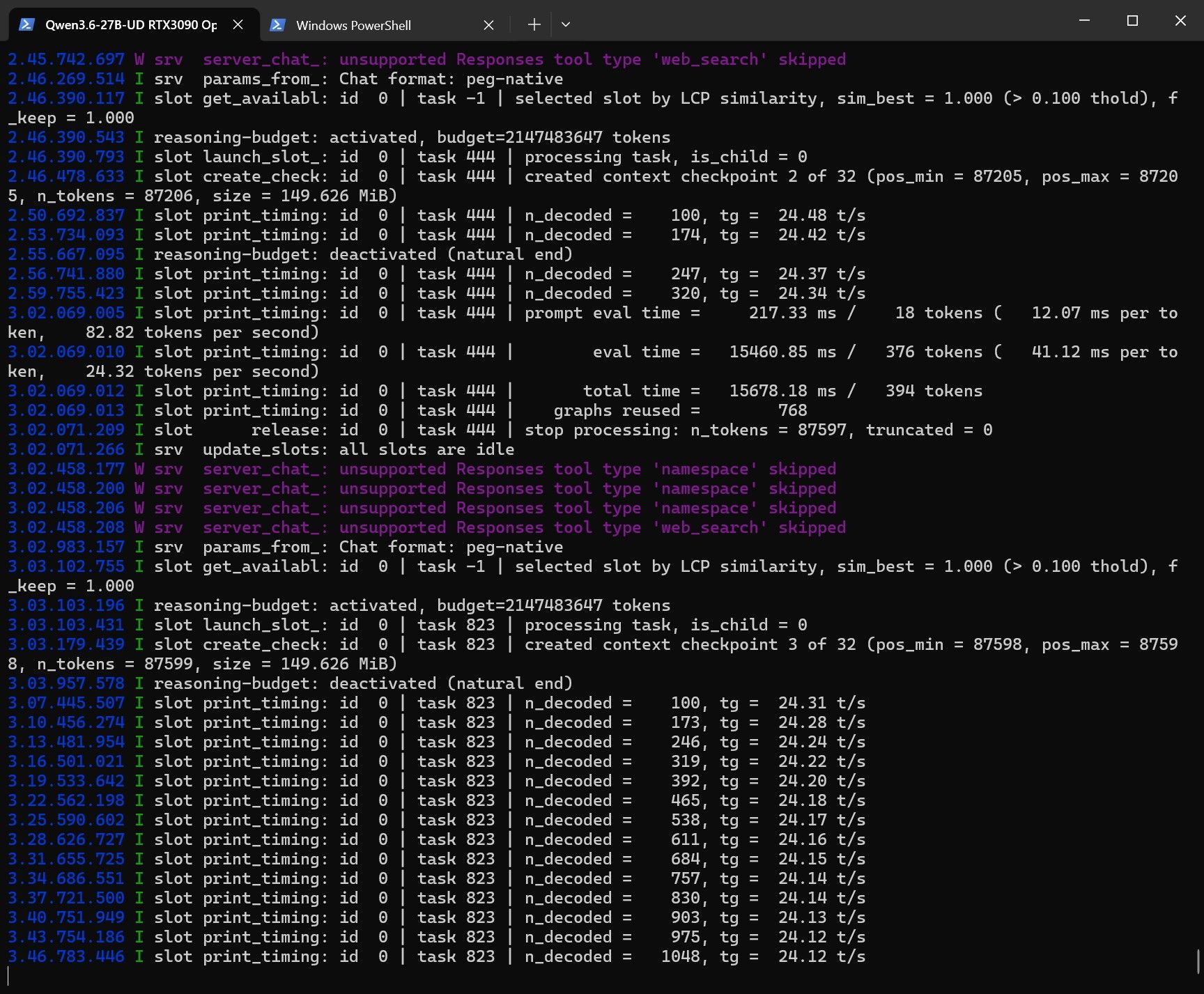Click 'total time' text for task 444

[x=631, y=391]
